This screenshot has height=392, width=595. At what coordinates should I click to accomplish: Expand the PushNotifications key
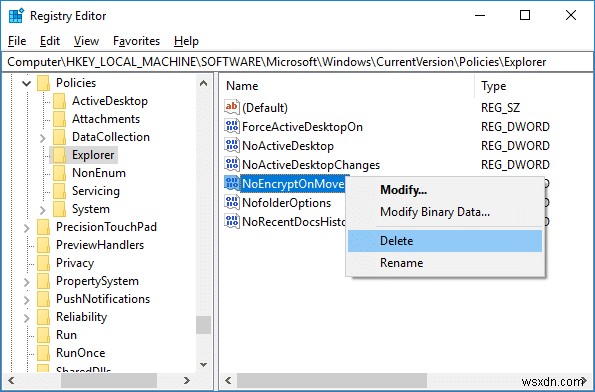27,300
